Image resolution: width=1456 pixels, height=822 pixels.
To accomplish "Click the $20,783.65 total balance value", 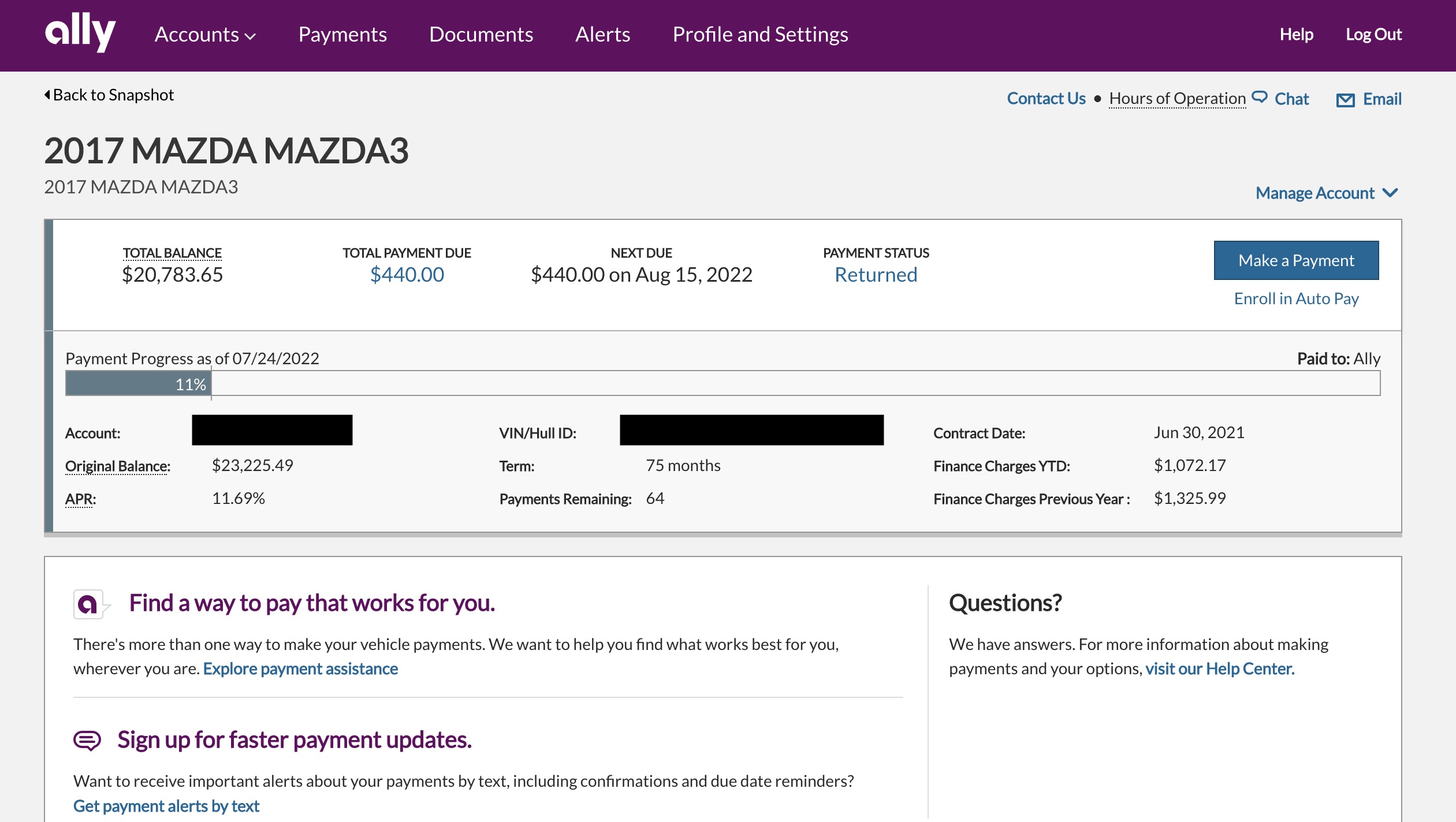I will 172,275.
